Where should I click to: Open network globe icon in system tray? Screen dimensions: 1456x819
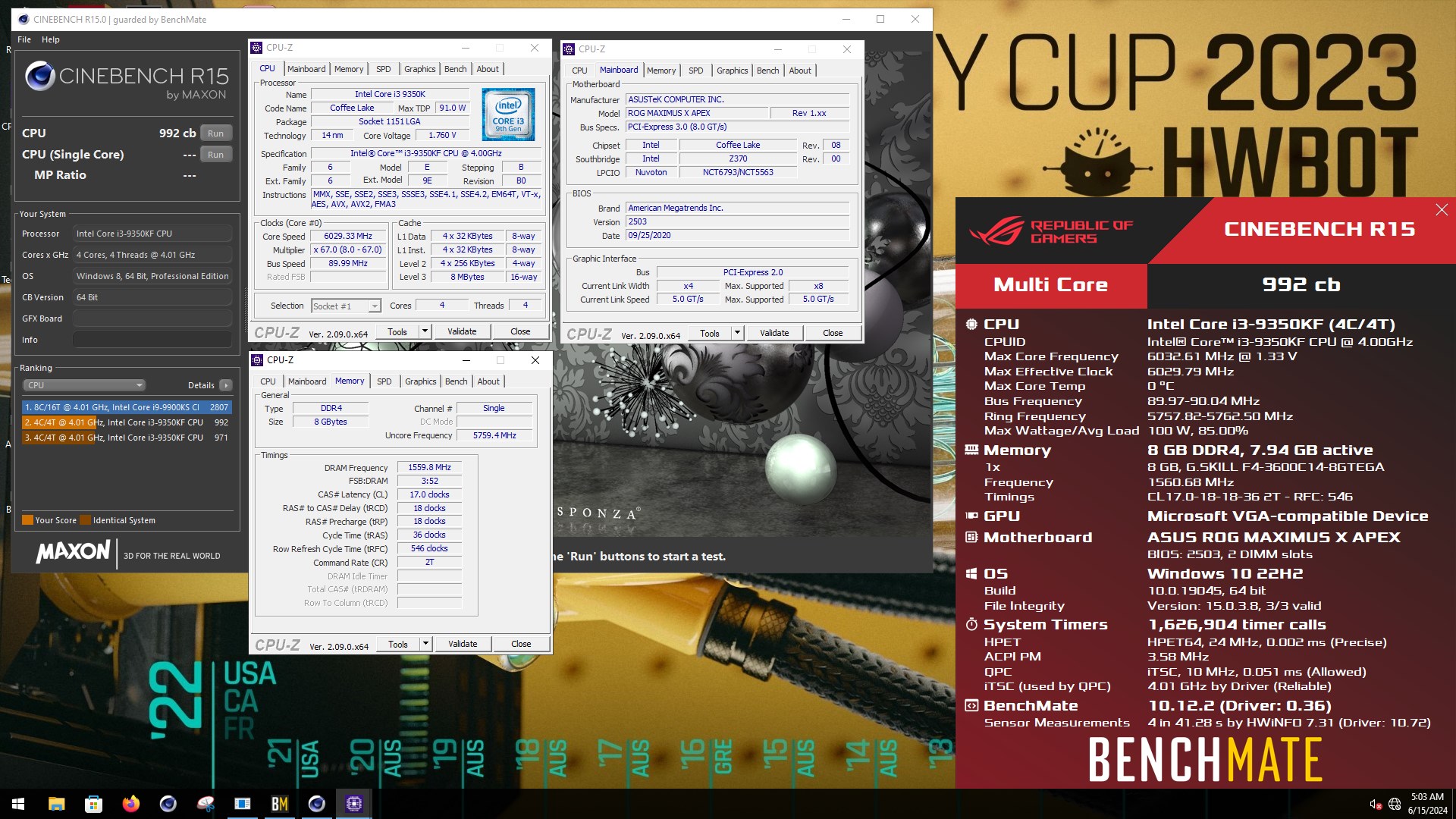(1394, 805)
